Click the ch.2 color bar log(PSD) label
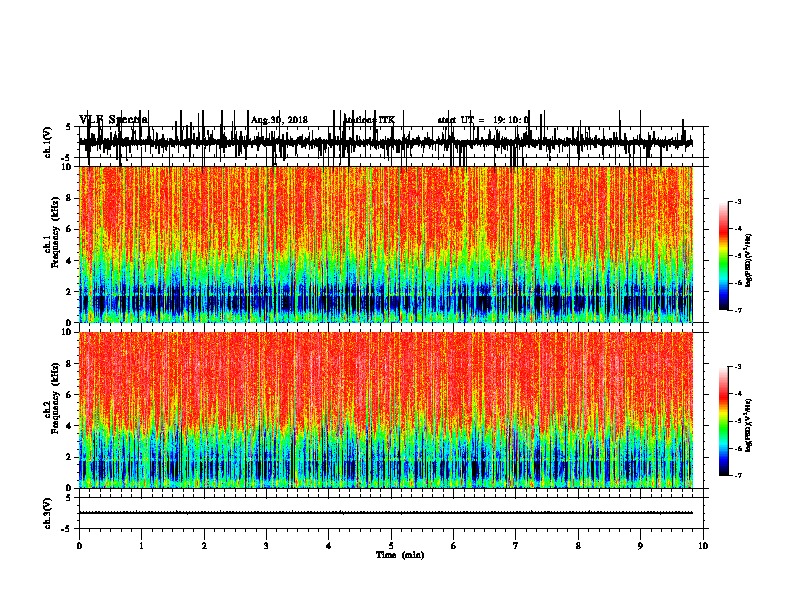The width and height of the screenshot is (792, 612). click(x=749, y=426)
